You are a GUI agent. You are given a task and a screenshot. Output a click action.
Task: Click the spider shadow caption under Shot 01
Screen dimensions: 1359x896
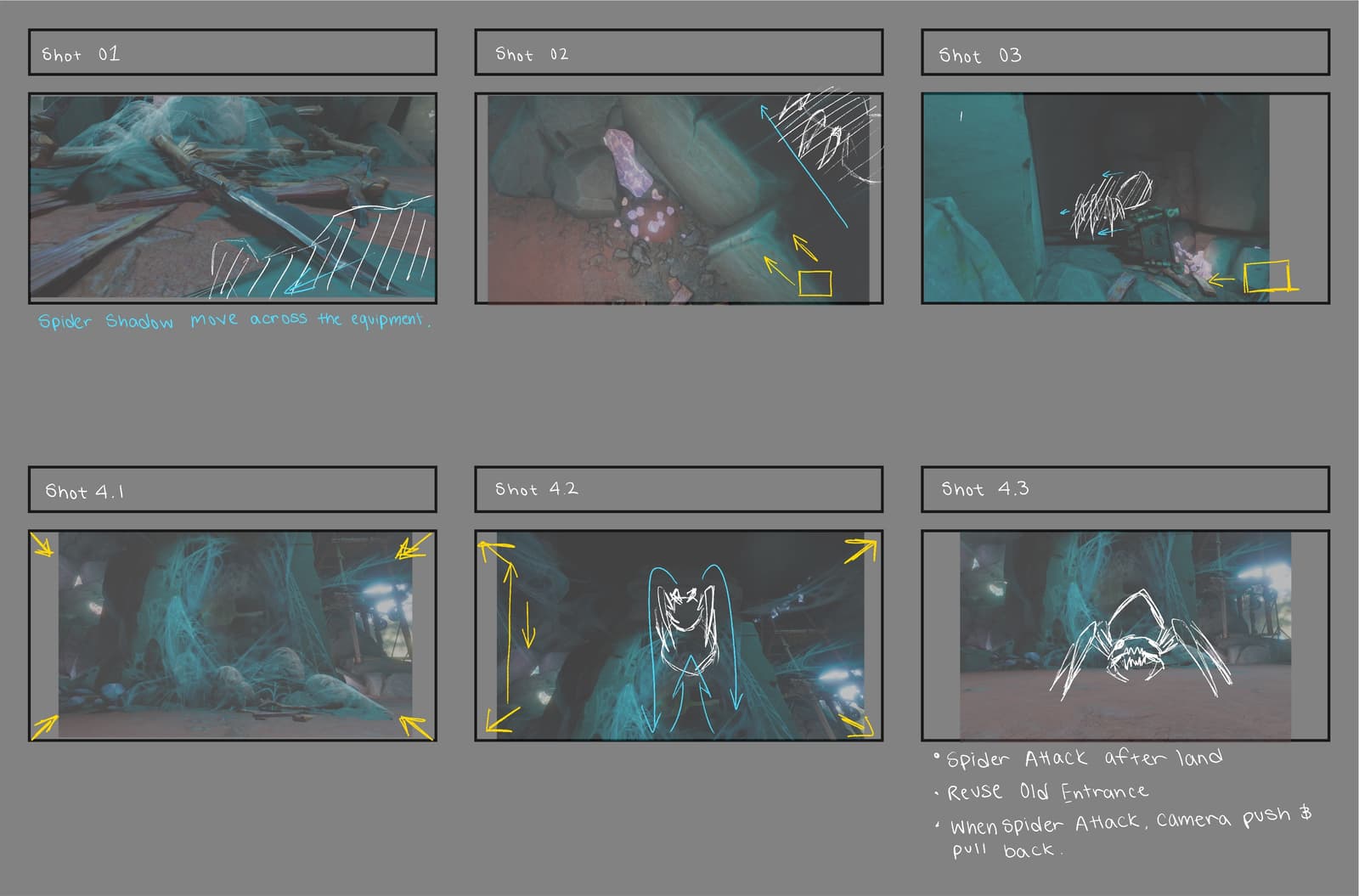pos(234,320)
